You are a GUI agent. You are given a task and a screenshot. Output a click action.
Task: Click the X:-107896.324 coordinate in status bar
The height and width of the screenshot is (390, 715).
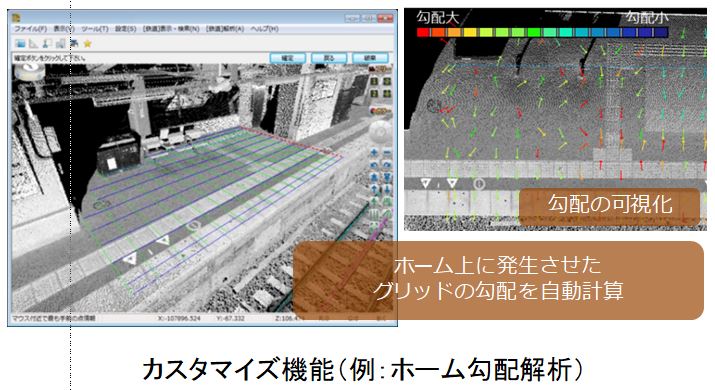pos(179,318)
